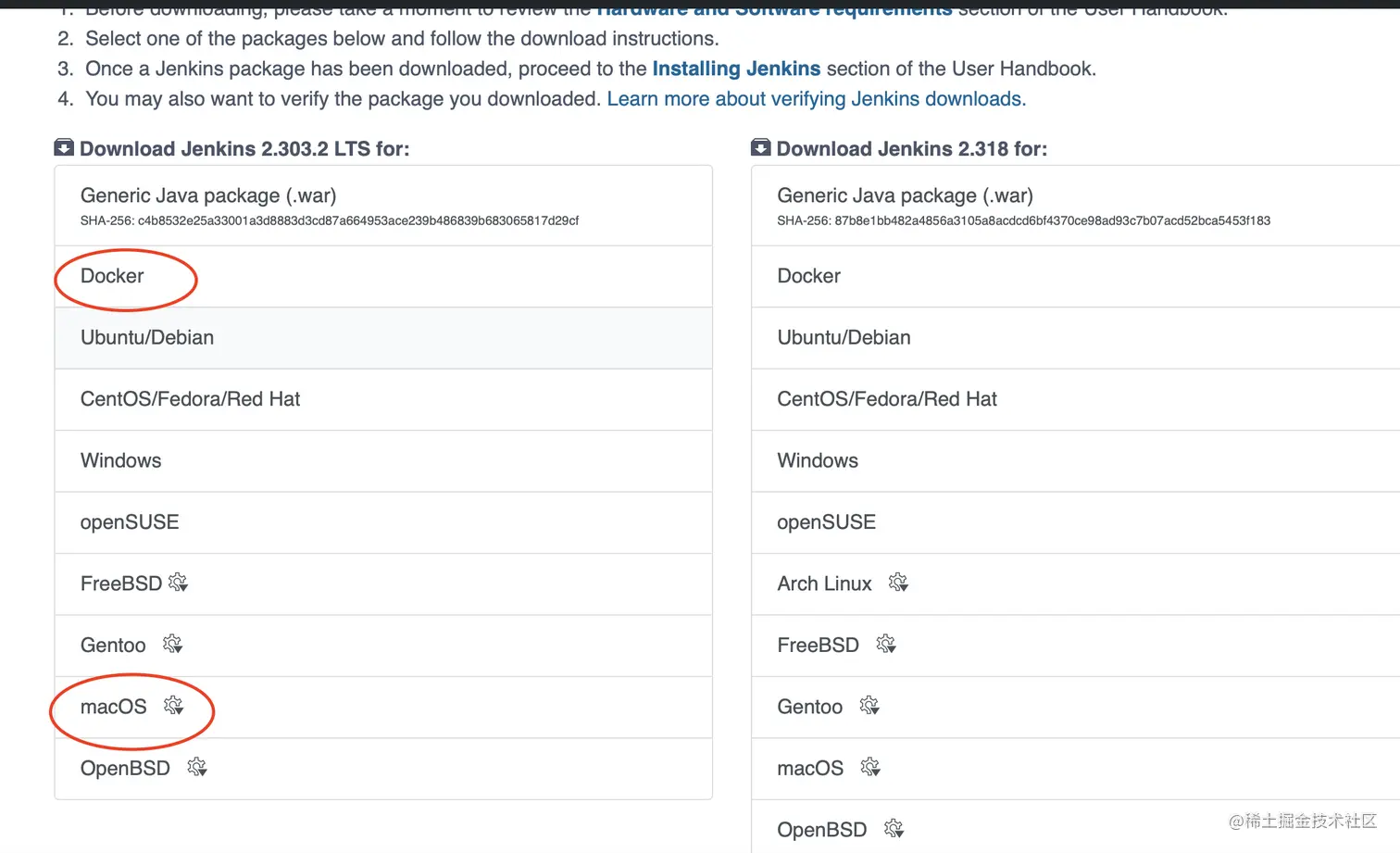Image resolution: width=1400 pixels, height=853 pixels.
Task: Choose CentOS/Fedora/Red Hat under Jenkins 2.318
Action: [887, 399]
